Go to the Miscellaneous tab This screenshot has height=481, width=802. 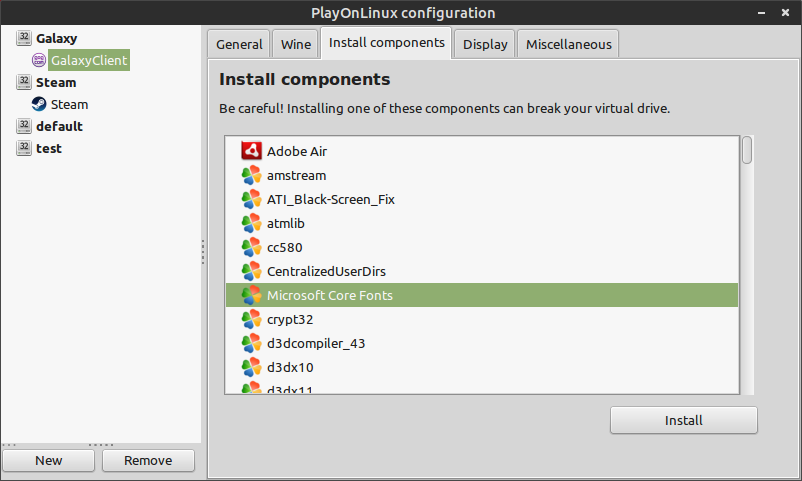568,45
